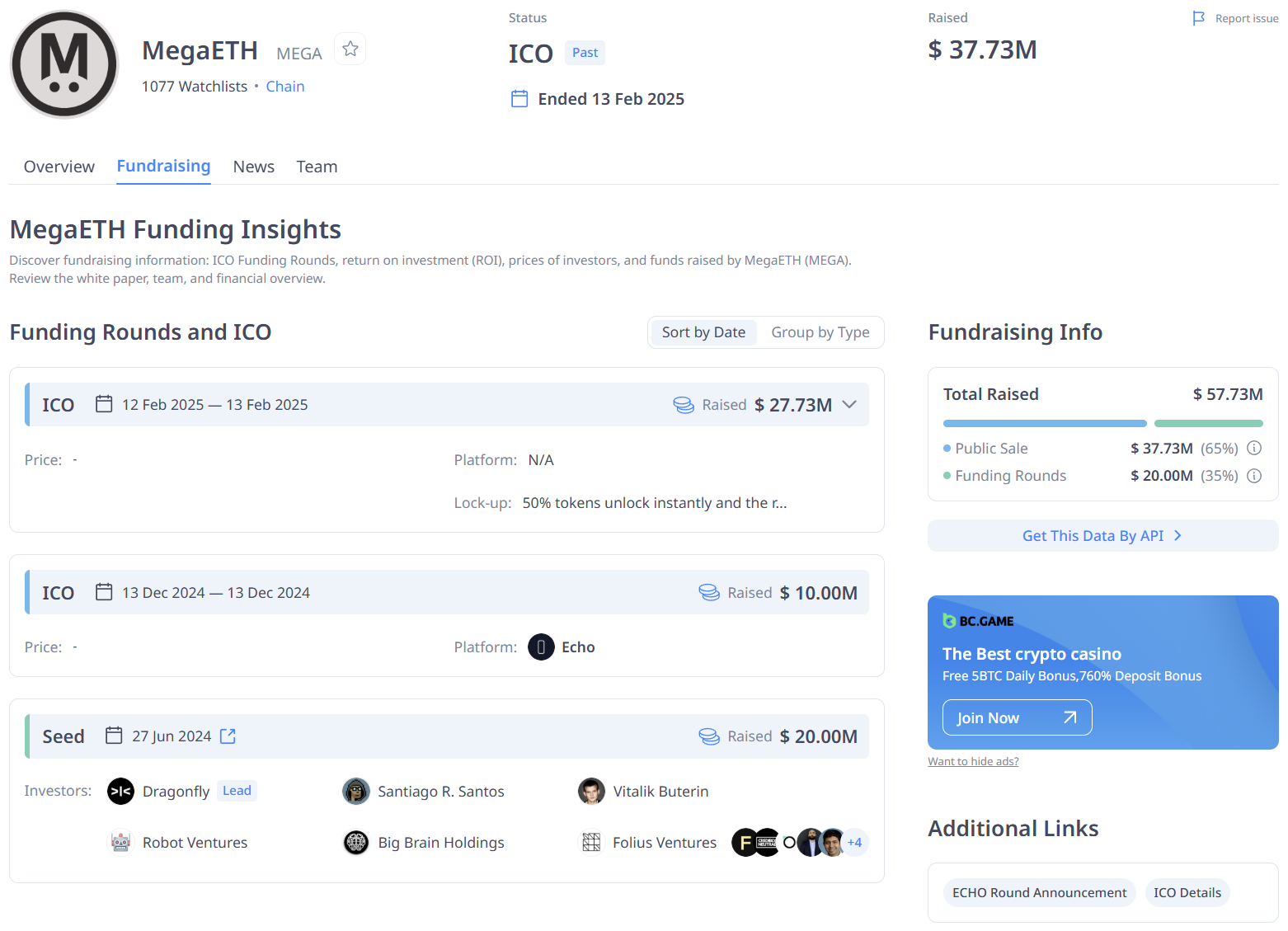
Task: Open ECHO Round Announcement link
Action: (x=1039, y=892)
